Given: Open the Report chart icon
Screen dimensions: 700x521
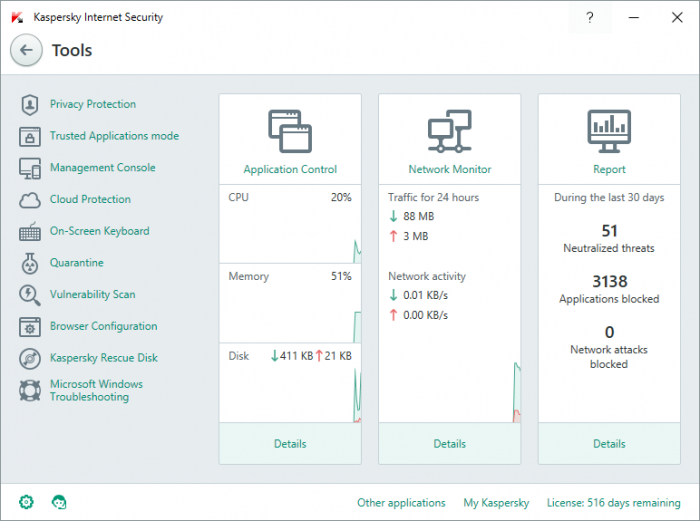Looking at the screenshot, I should (609, 131).
